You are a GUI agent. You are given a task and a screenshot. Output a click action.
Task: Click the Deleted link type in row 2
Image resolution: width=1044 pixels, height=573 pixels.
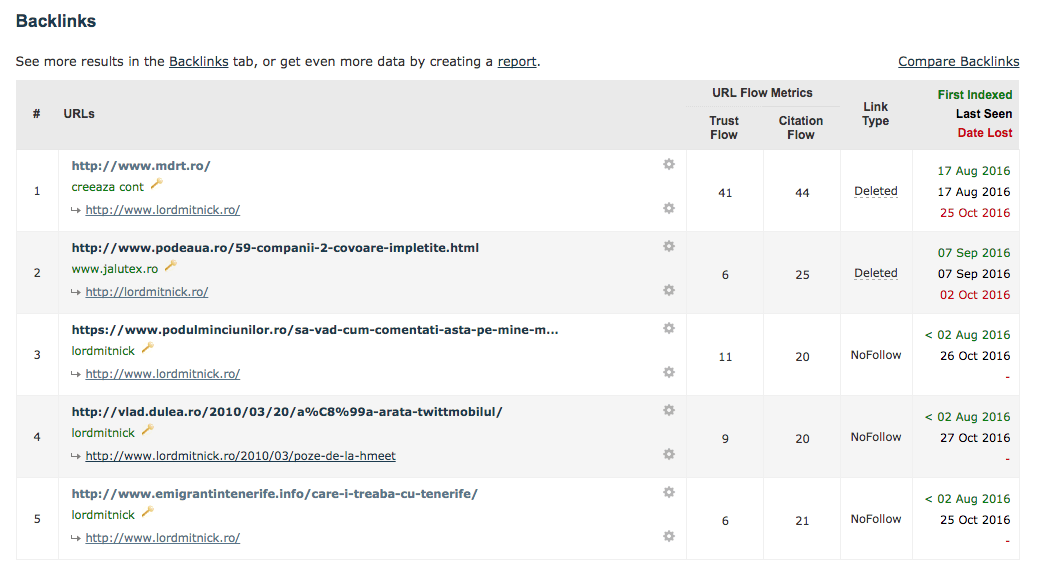(x=875, y=273)
